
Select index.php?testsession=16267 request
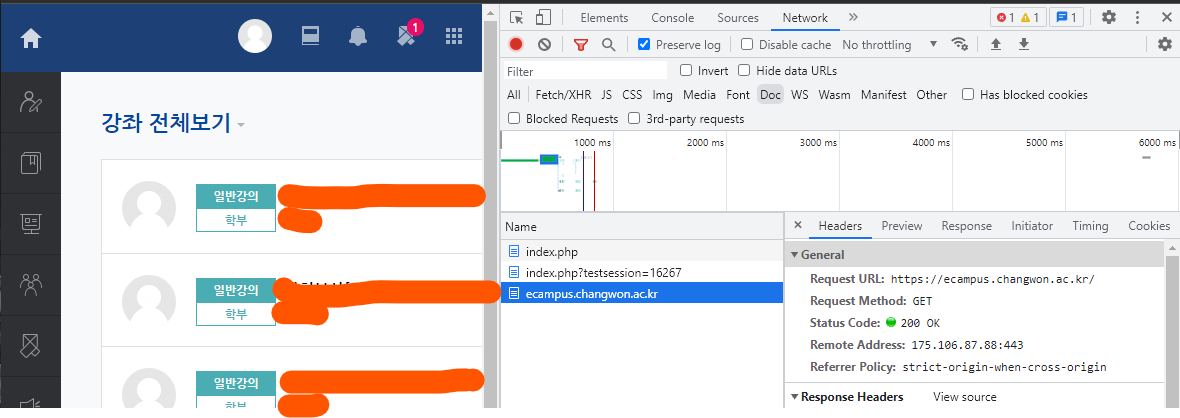coord(642,272)
